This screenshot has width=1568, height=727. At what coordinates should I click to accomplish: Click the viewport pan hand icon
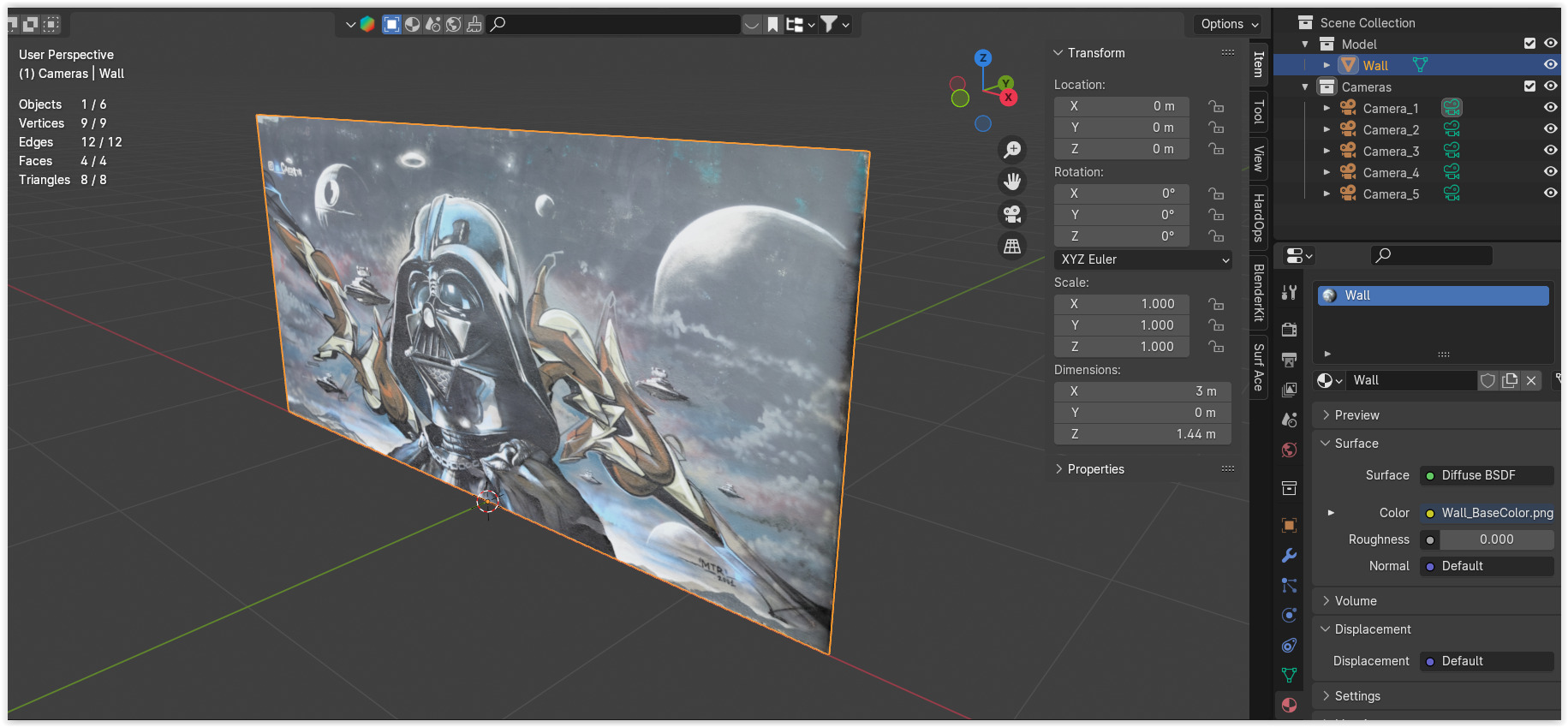pos(1012,182)
